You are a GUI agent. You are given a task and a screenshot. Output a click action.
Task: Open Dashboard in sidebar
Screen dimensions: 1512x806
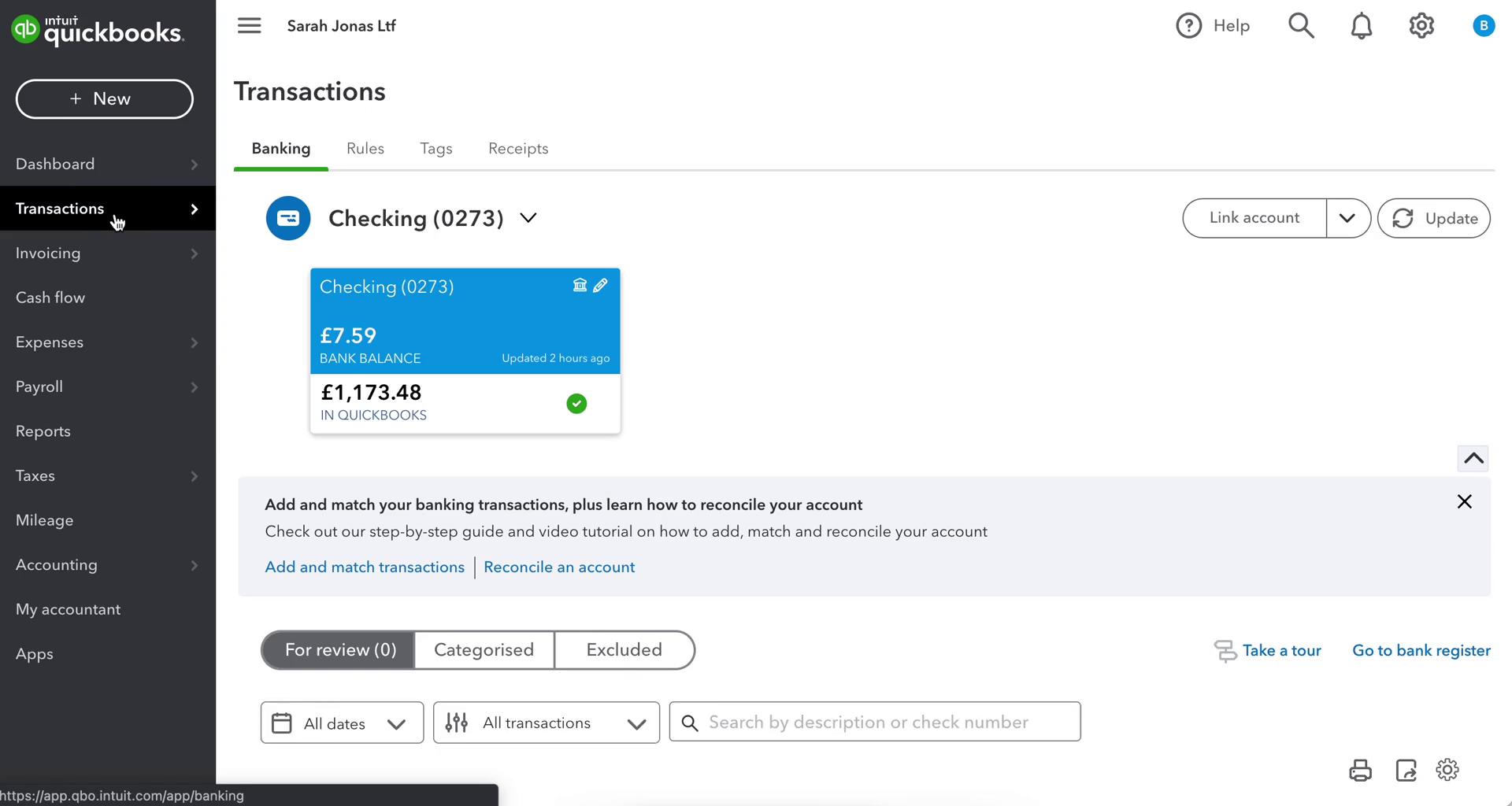coord(55,165)
